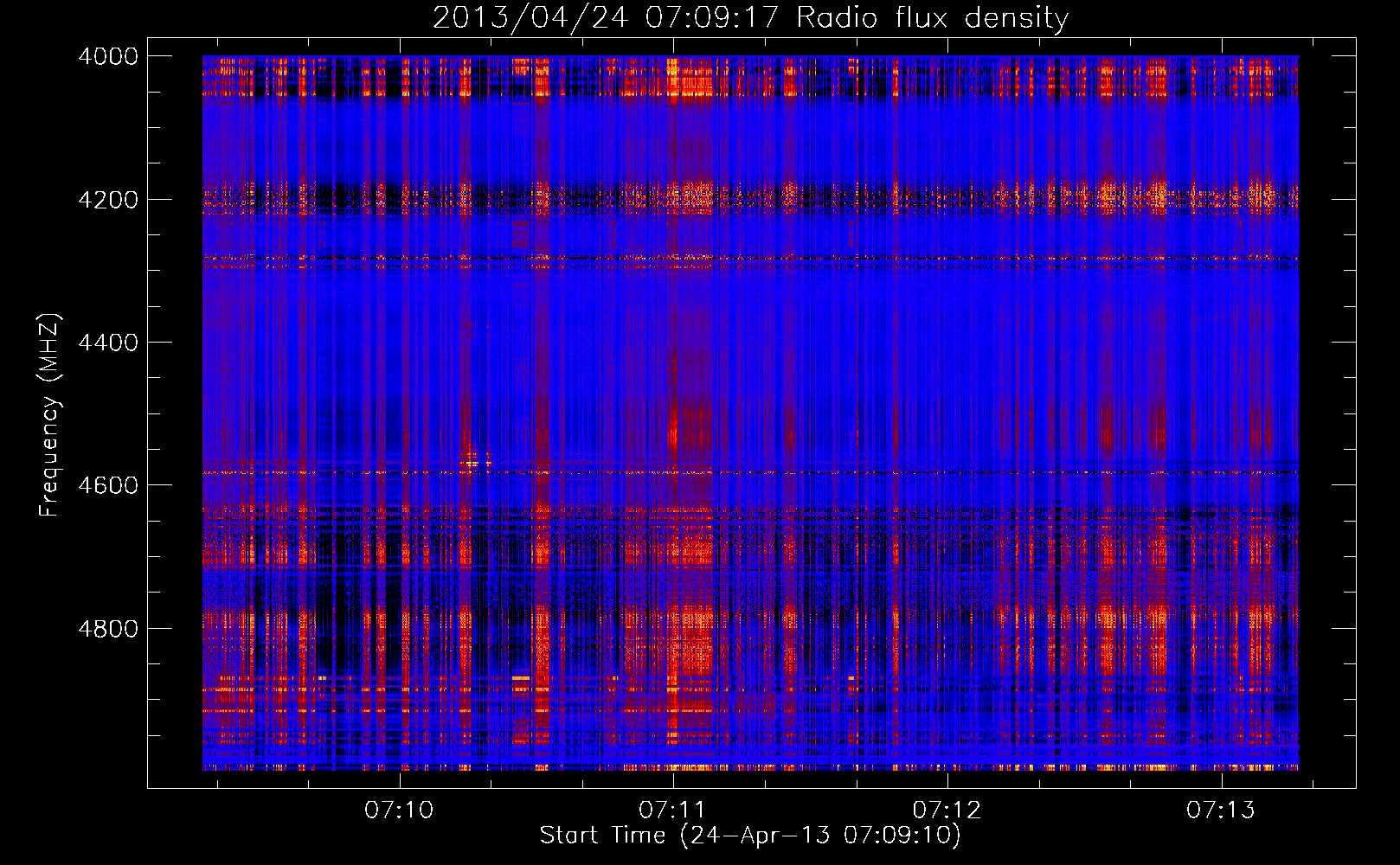Click the 07:12 time tick label
Viewport: 1400px width, 865px height.
point(947,811)
